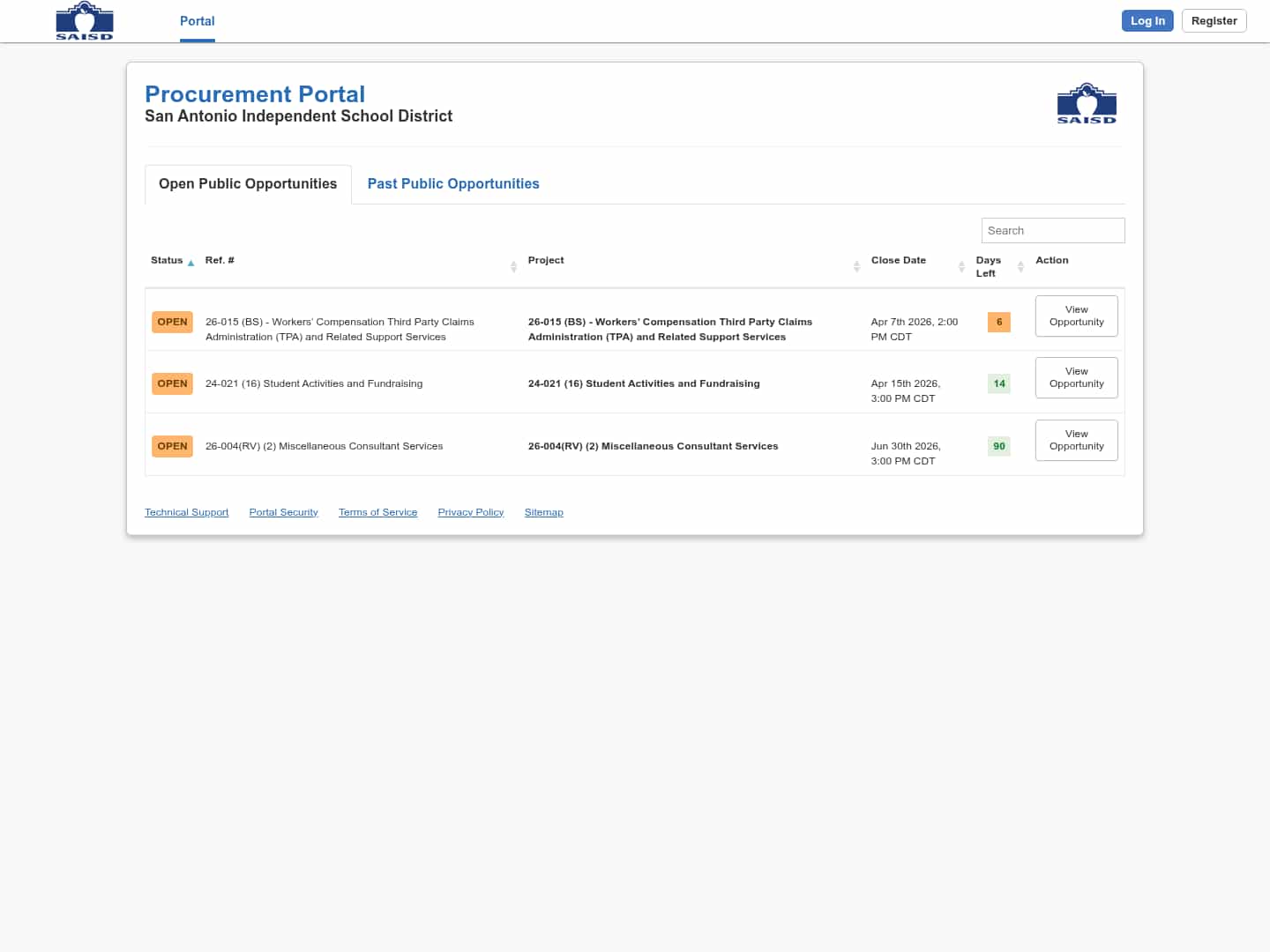This screenshot has width=1270, height=952.
Task: Go to the Sitemap link
Action: coord(543,512)
